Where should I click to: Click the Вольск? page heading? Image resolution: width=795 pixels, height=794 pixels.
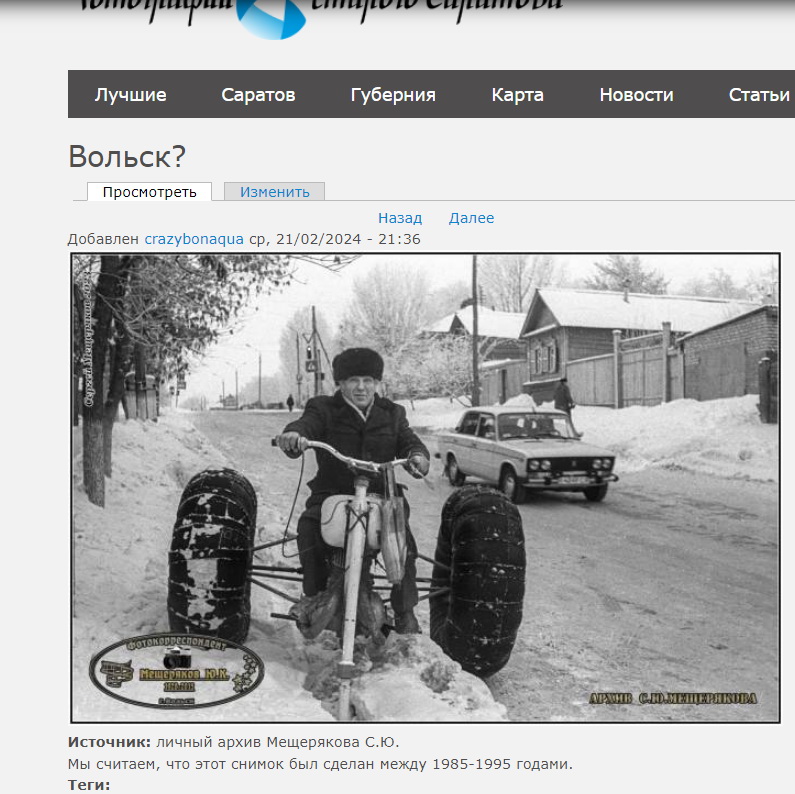tap(127, 156)
